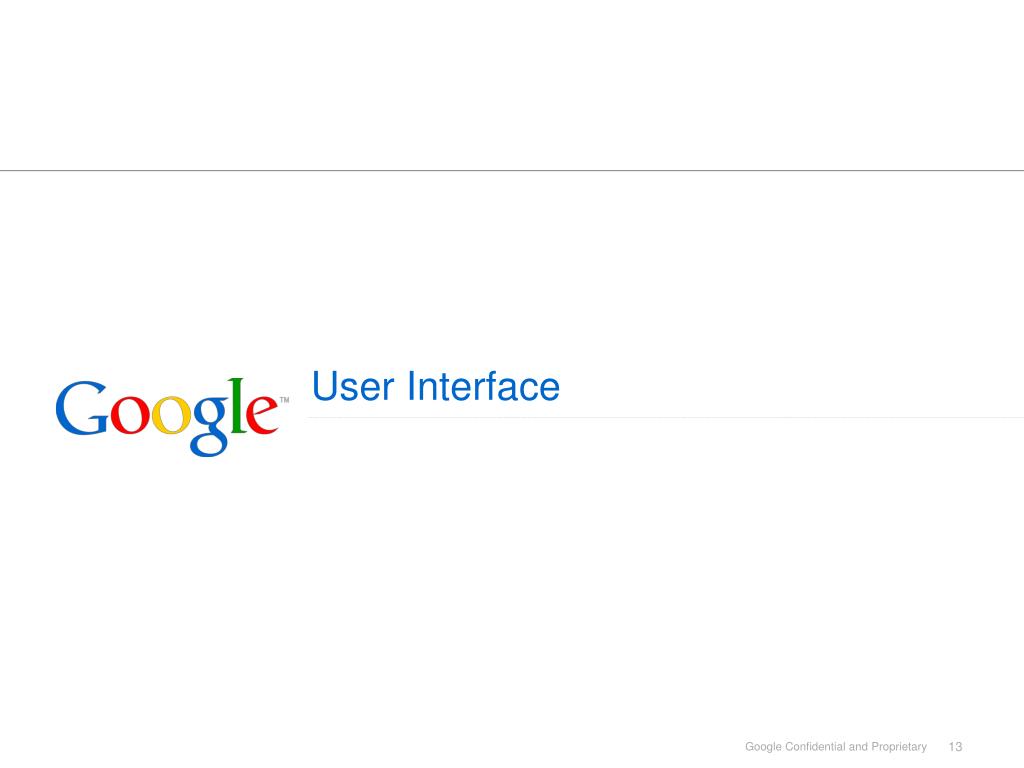Click the word and in the footer

pyautogui.click(x=858, y=746)
